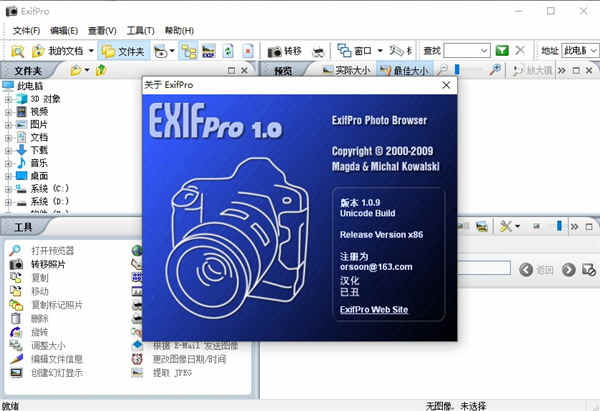The height and width of the screenshot is (411, 600).
Task: Click the 复制 tool icon
Action: [x=16, y=277]
